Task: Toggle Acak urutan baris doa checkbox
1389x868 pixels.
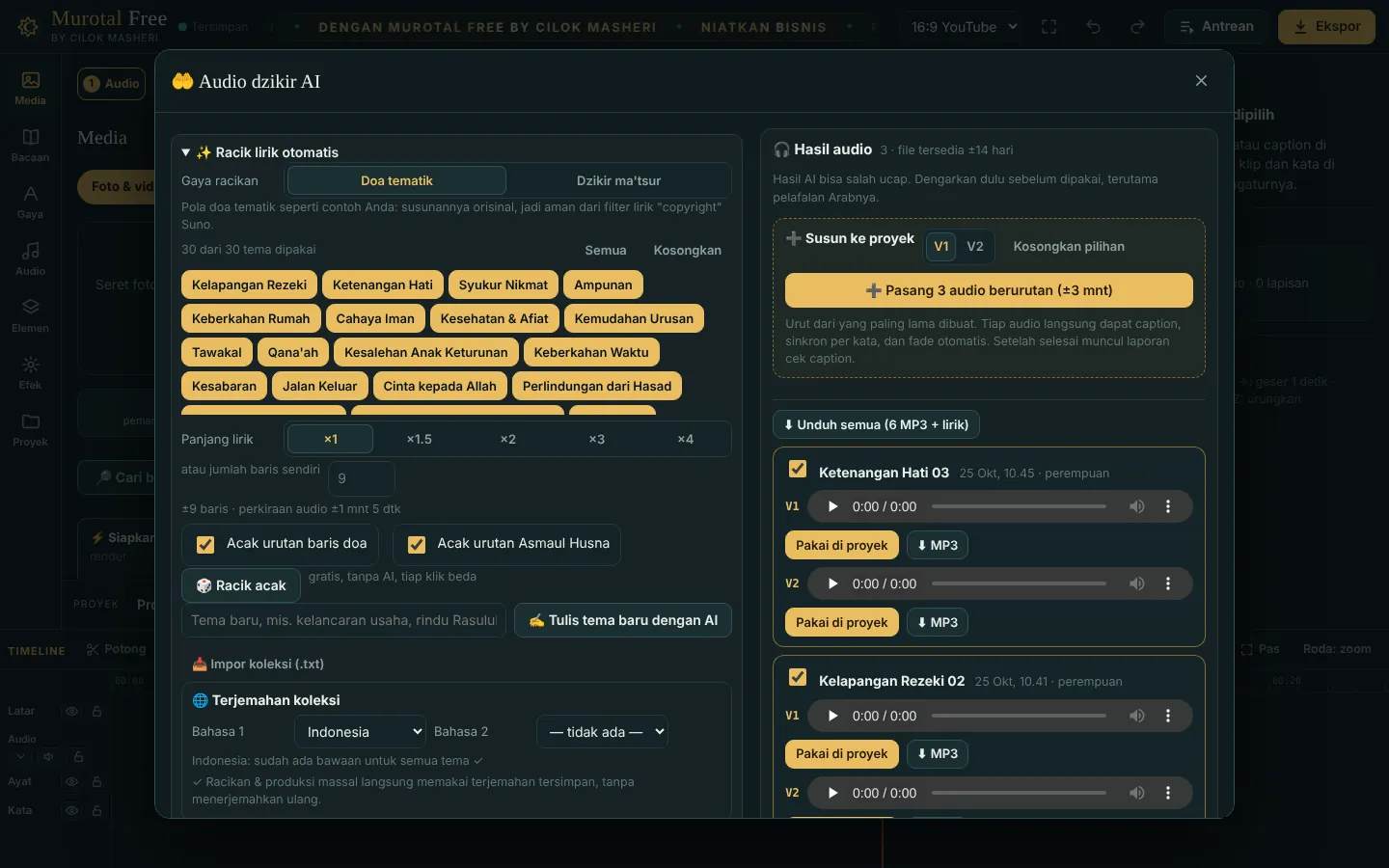Action: (205, 545)
